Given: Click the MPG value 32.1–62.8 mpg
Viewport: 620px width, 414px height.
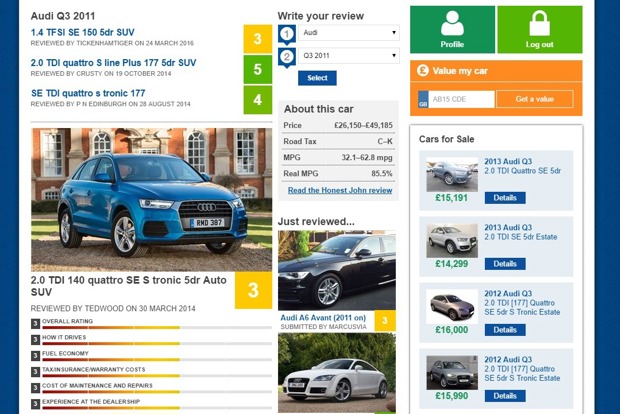Looking at the screenshot, I should pyautogui.click(x=367, y=157).
